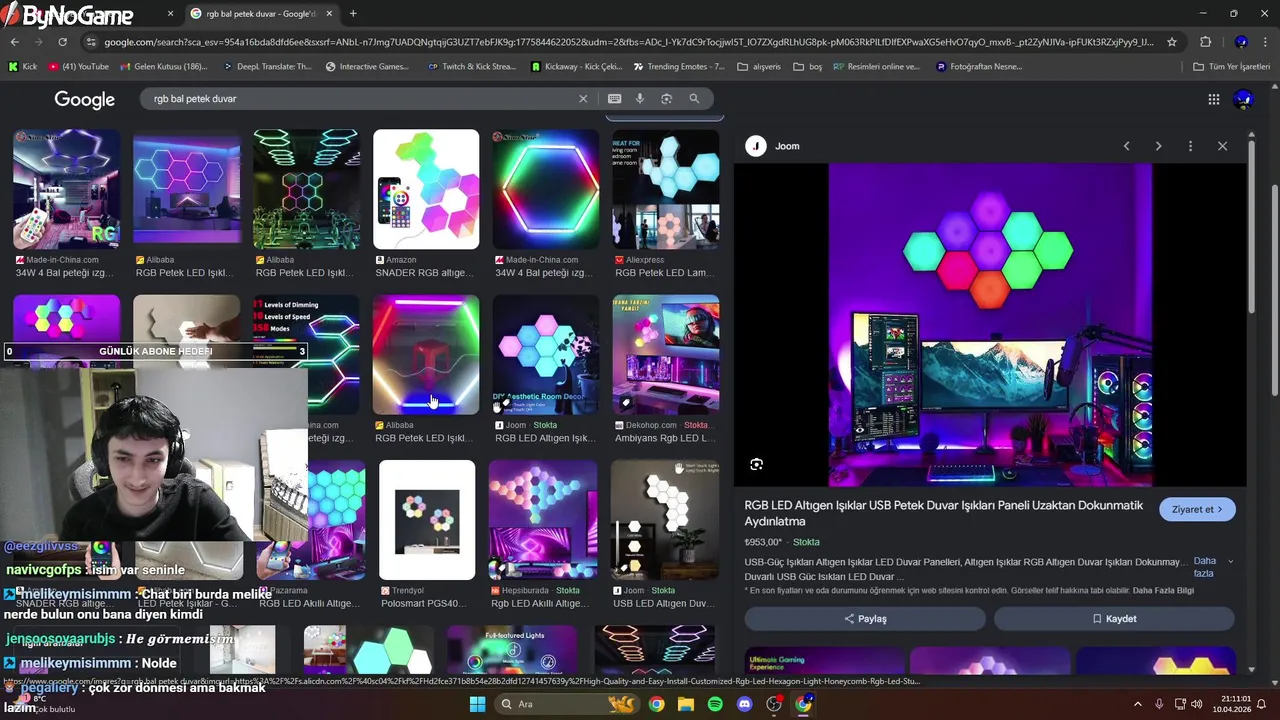Open File Explorer from the taskbar
Image resolution: width=1280 pixels, height=720 pixels.
pyautogui.click(x=685, y=704)
